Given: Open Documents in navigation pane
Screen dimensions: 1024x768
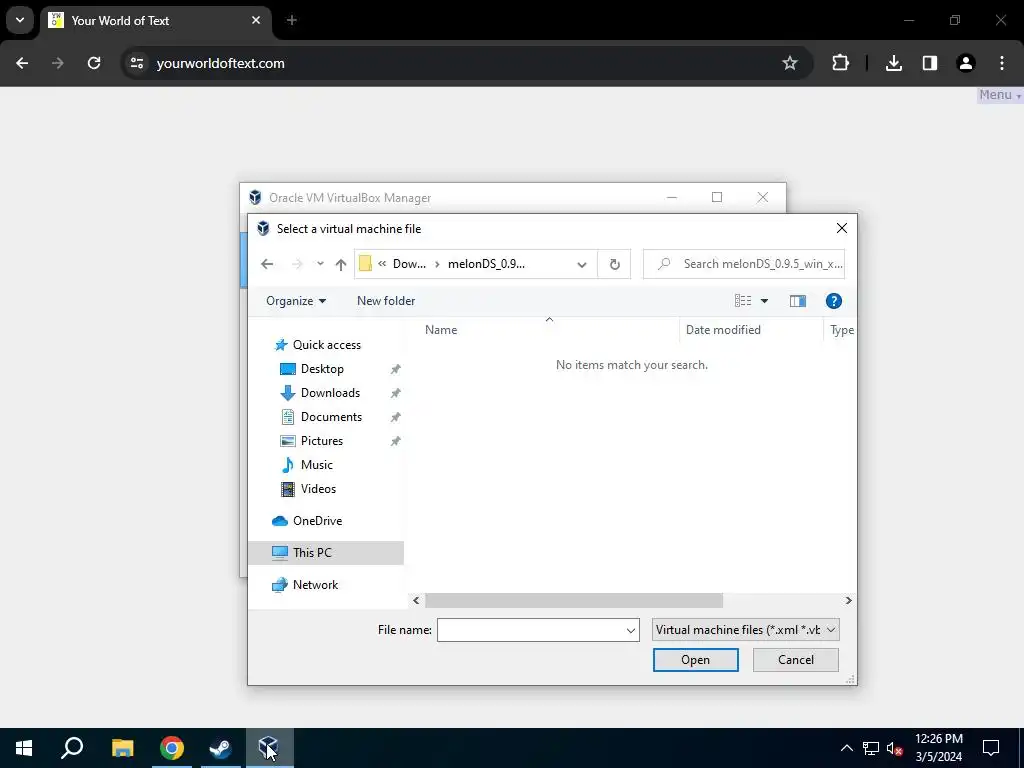Looking at the screenshot, I should pos(331,417).
